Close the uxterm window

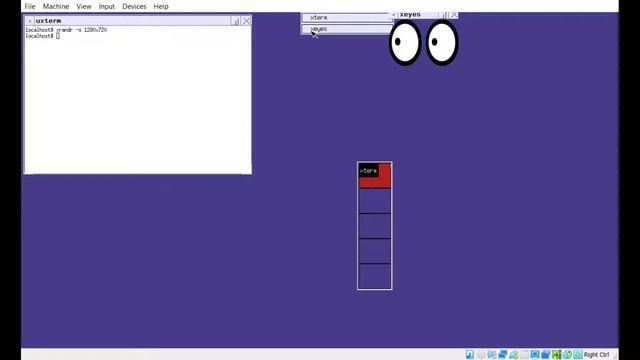pyautogui.click(x=246, y=21)
